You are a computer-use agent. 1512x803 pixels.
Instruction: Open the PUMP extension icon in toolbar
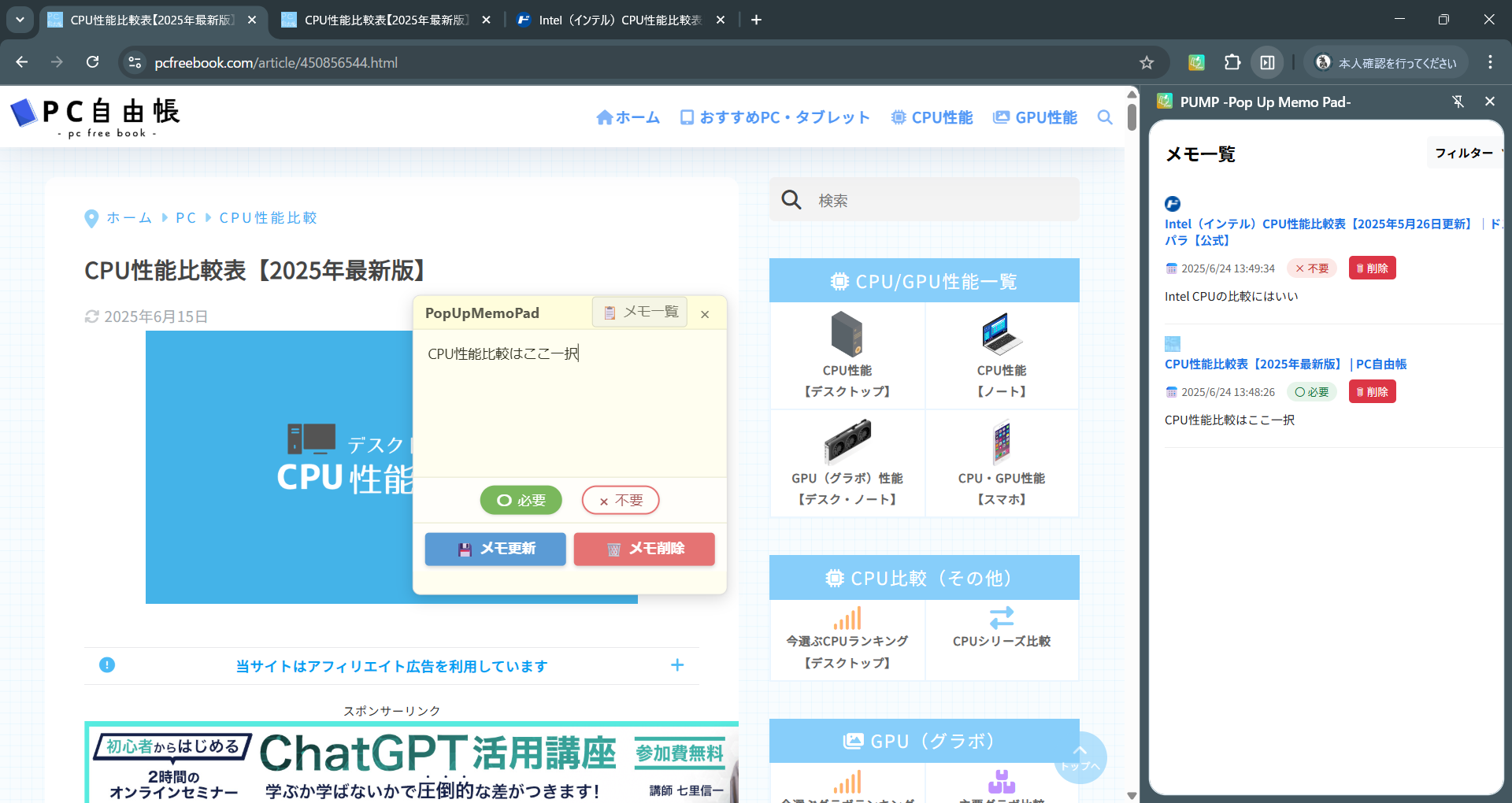pyautogui.click(x=1196, y=62)
